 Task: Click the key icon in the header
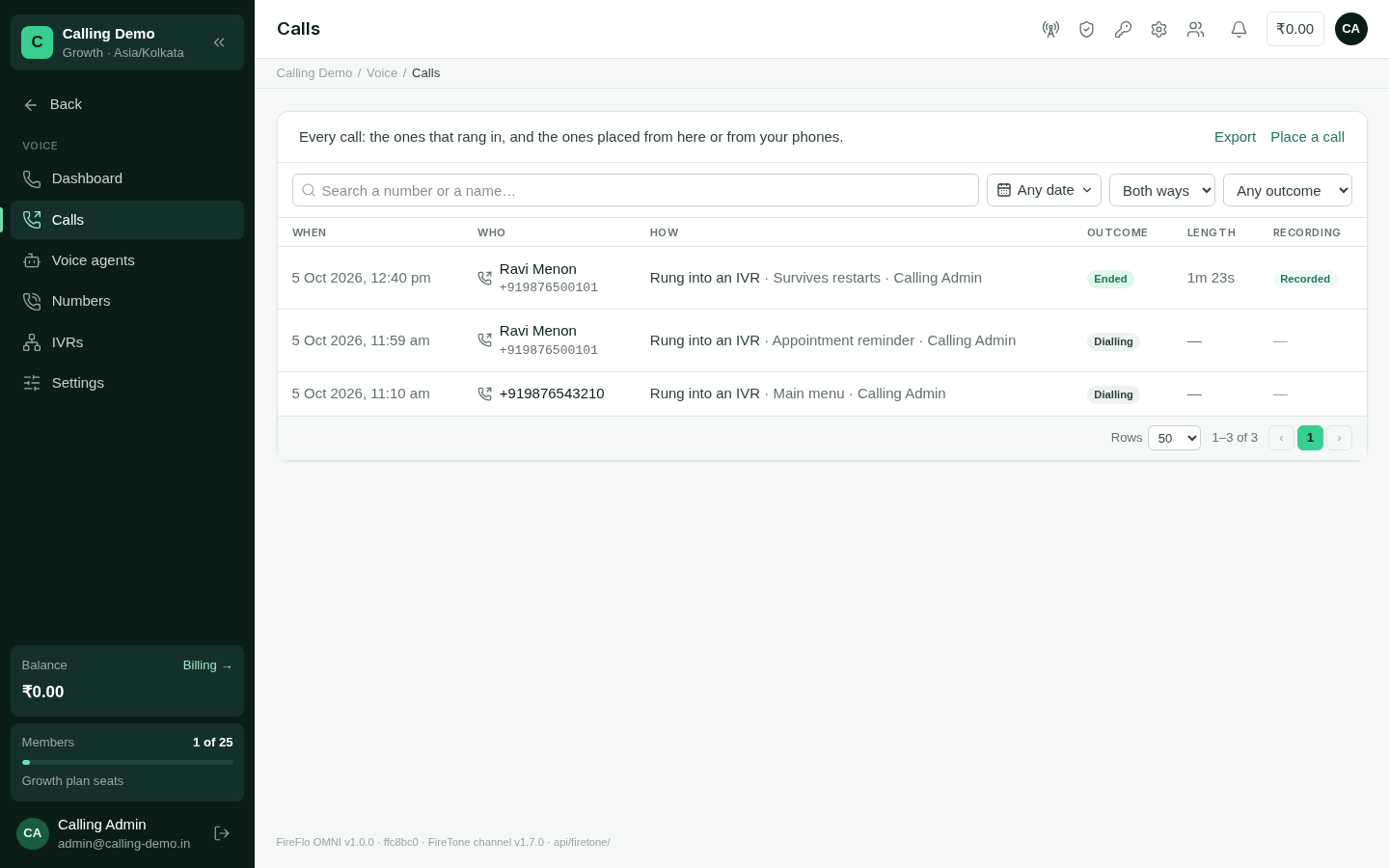click(x=1123, y=29)
